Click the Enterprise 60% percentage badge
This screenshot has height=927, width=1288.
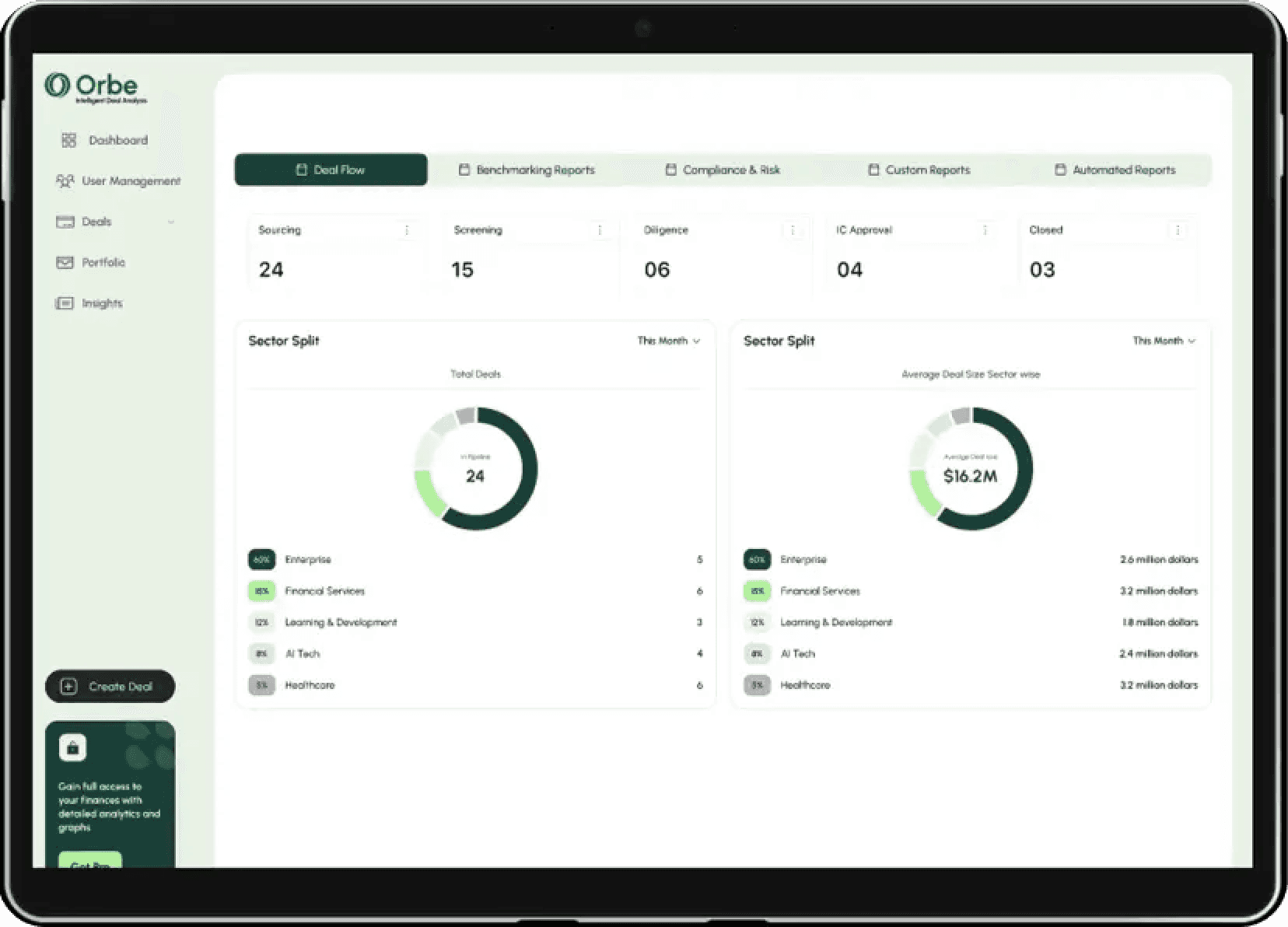coord(262,559)
